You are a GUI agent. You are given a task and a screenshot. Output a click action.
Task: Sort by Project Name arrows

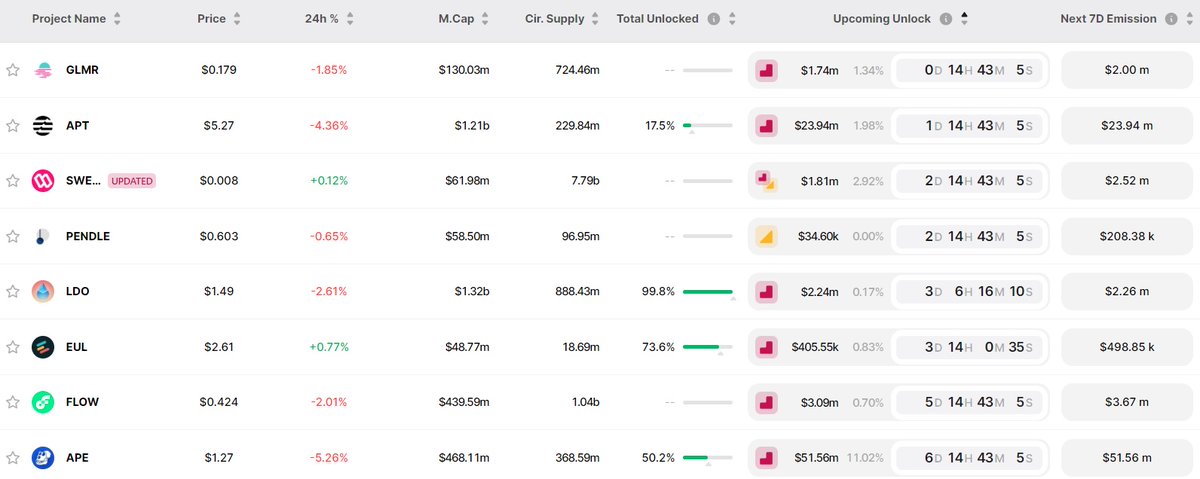click(117, 19)
